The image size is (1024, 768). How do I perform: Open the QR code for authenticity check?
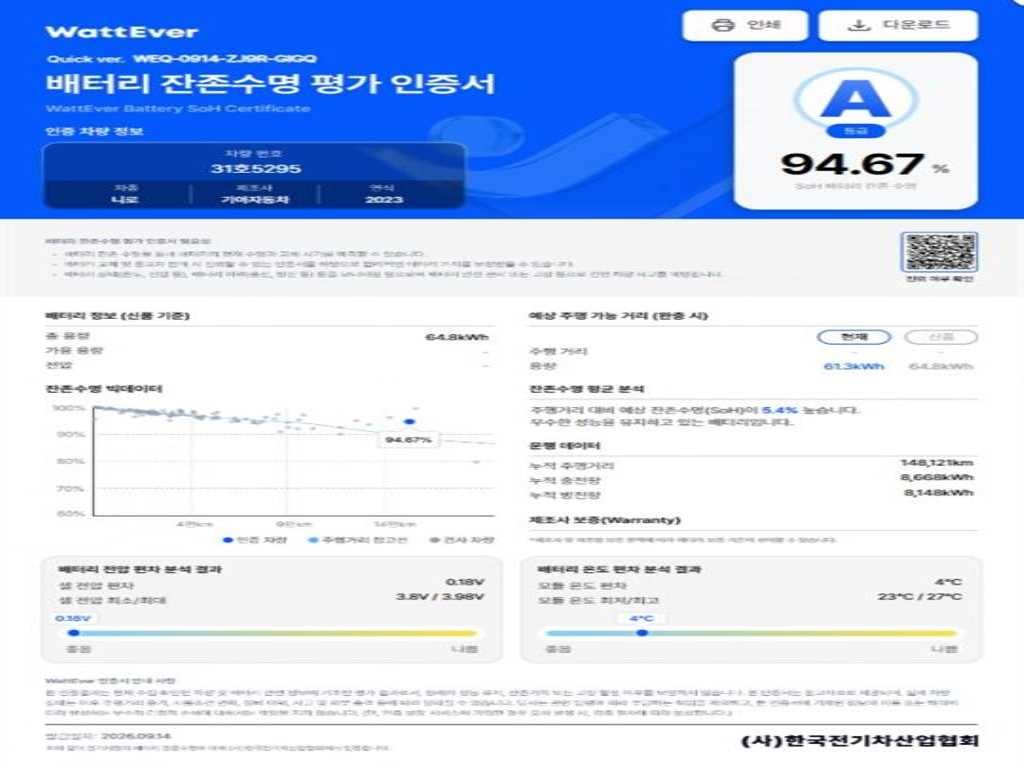point(940,252)
